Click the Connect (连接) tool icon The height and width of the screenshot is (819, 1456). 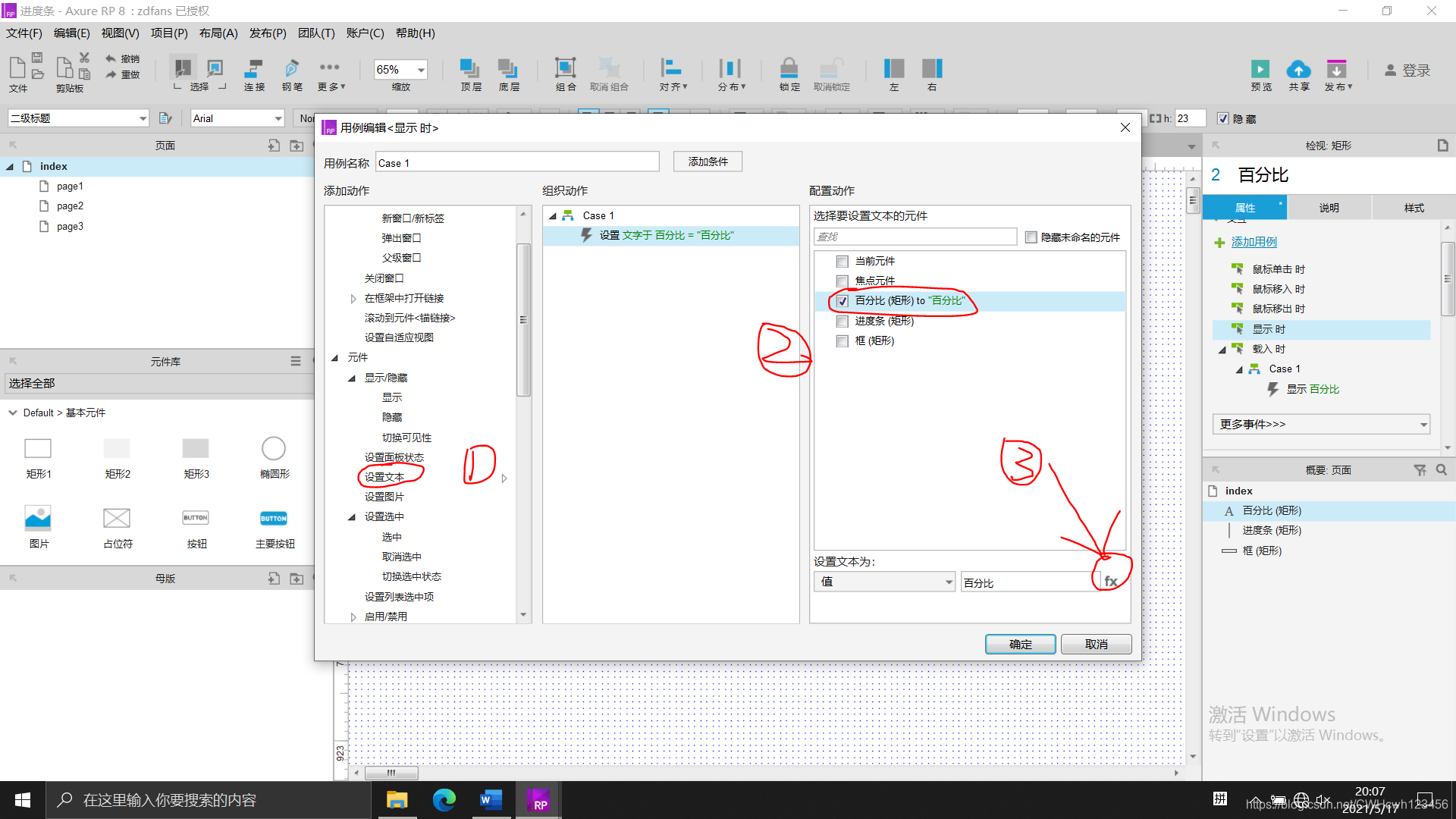[253, 68]
